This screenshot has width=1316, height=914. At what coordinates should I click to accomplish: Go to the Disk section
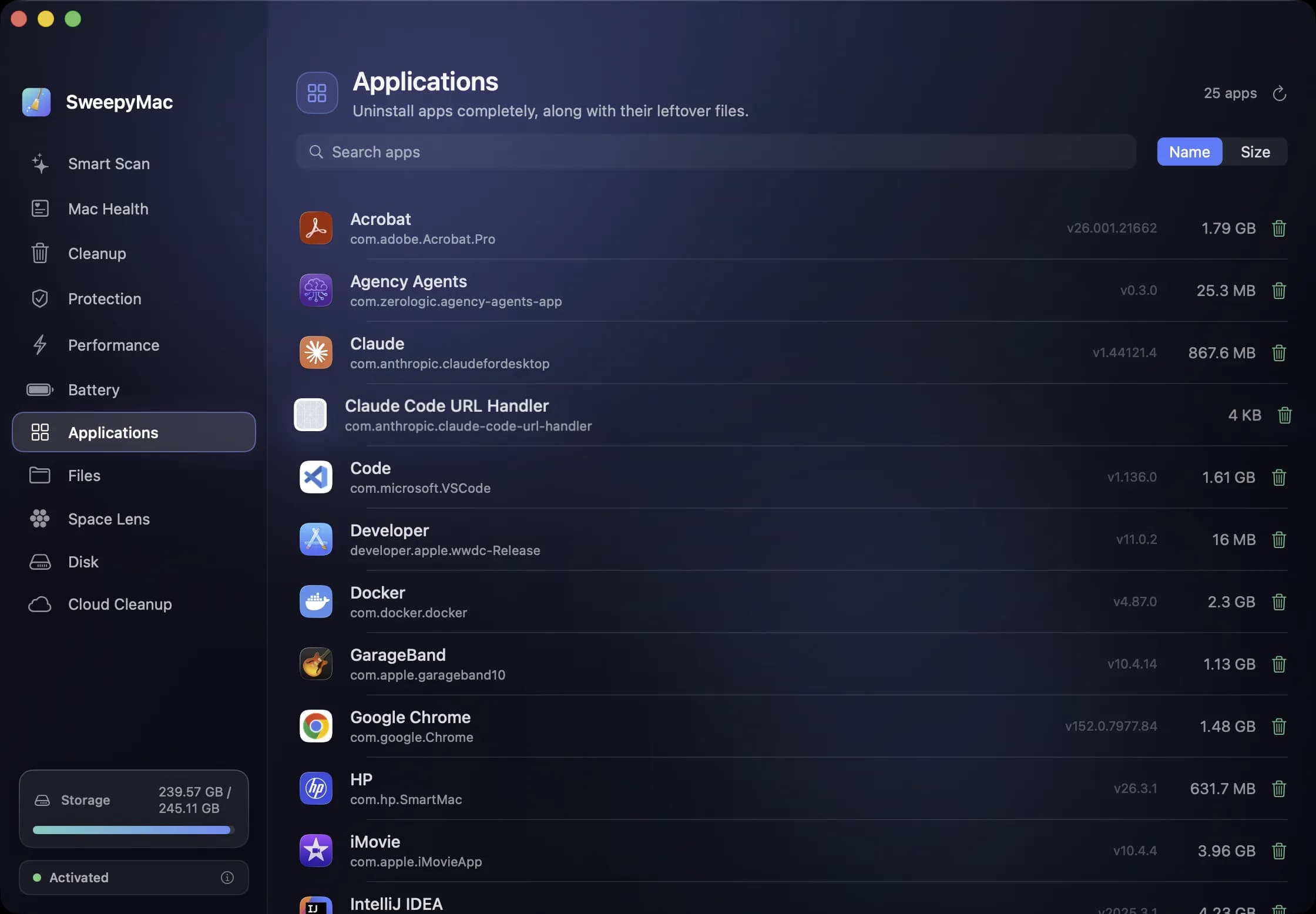(x=134, y=562)
